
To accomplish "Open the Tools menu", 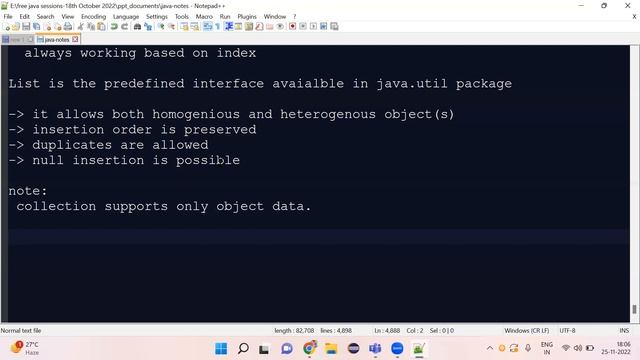I will pos(182,16).
